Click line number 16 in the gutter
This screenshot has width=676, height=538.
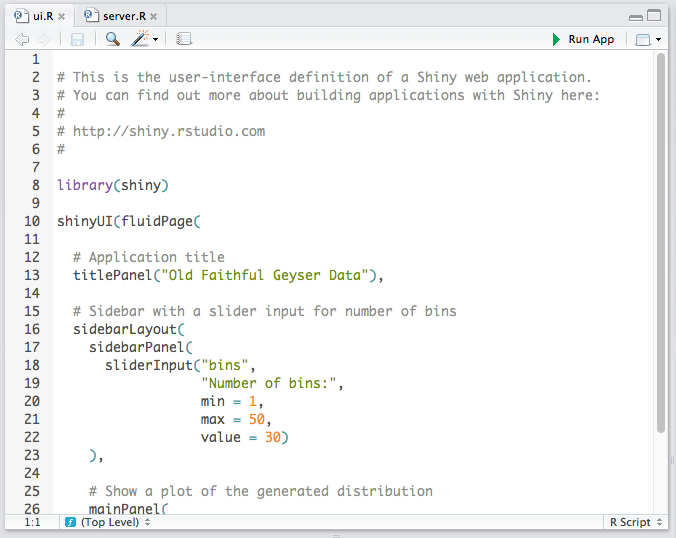pyautogui.click(x=32, y=329)
